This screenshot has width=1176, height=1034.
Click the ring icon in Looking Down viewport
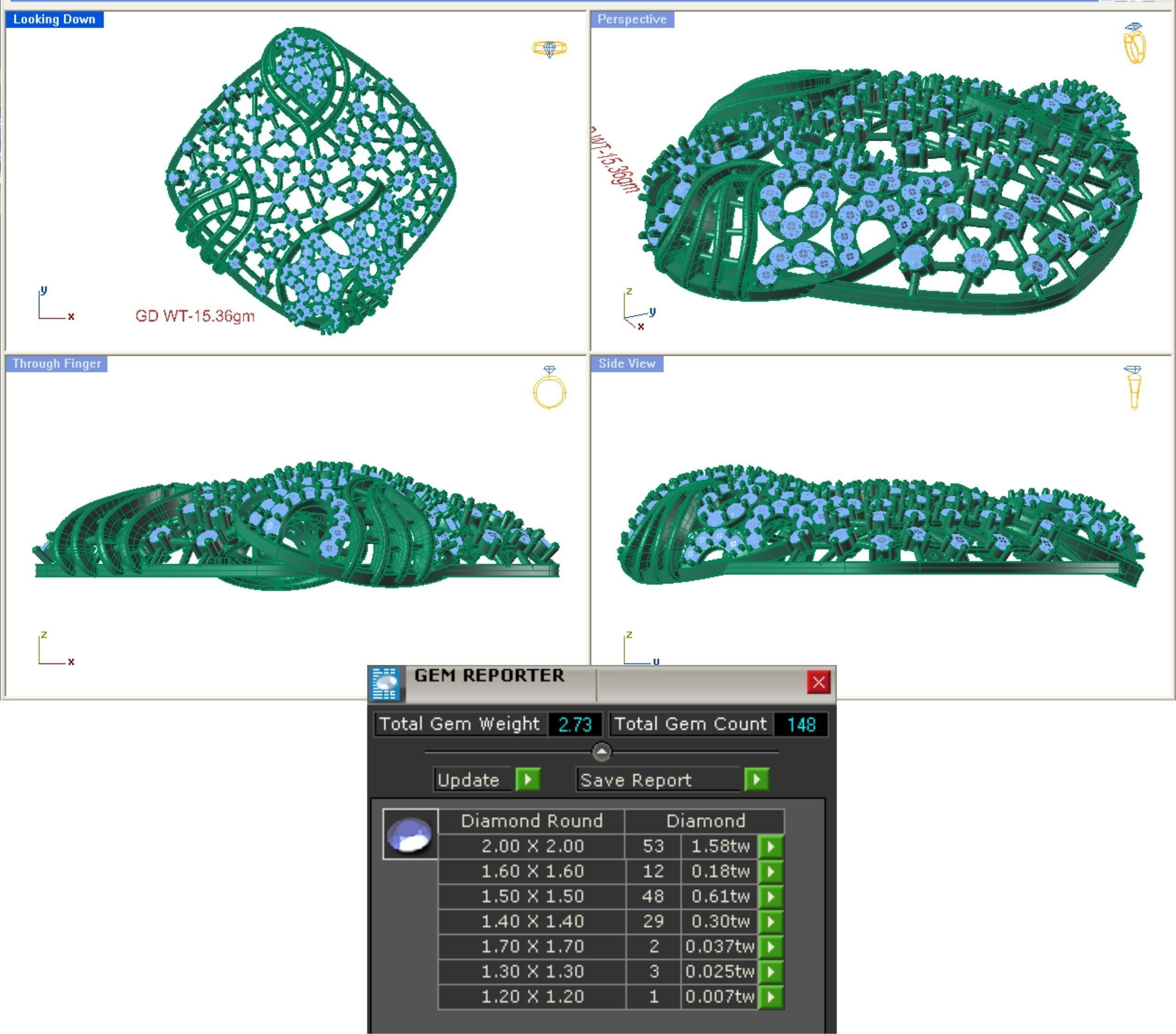click(549, 49)
